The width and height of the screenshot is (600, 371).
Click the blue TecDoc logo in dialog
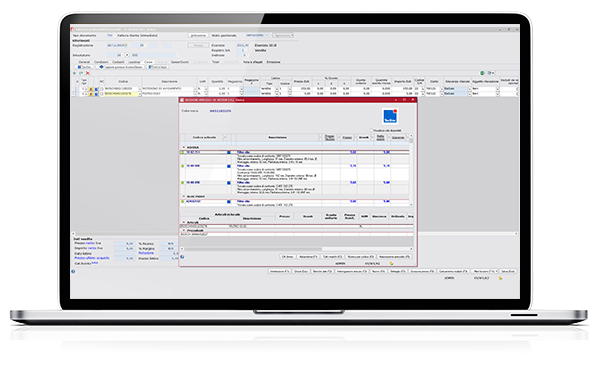coord(390,116)
